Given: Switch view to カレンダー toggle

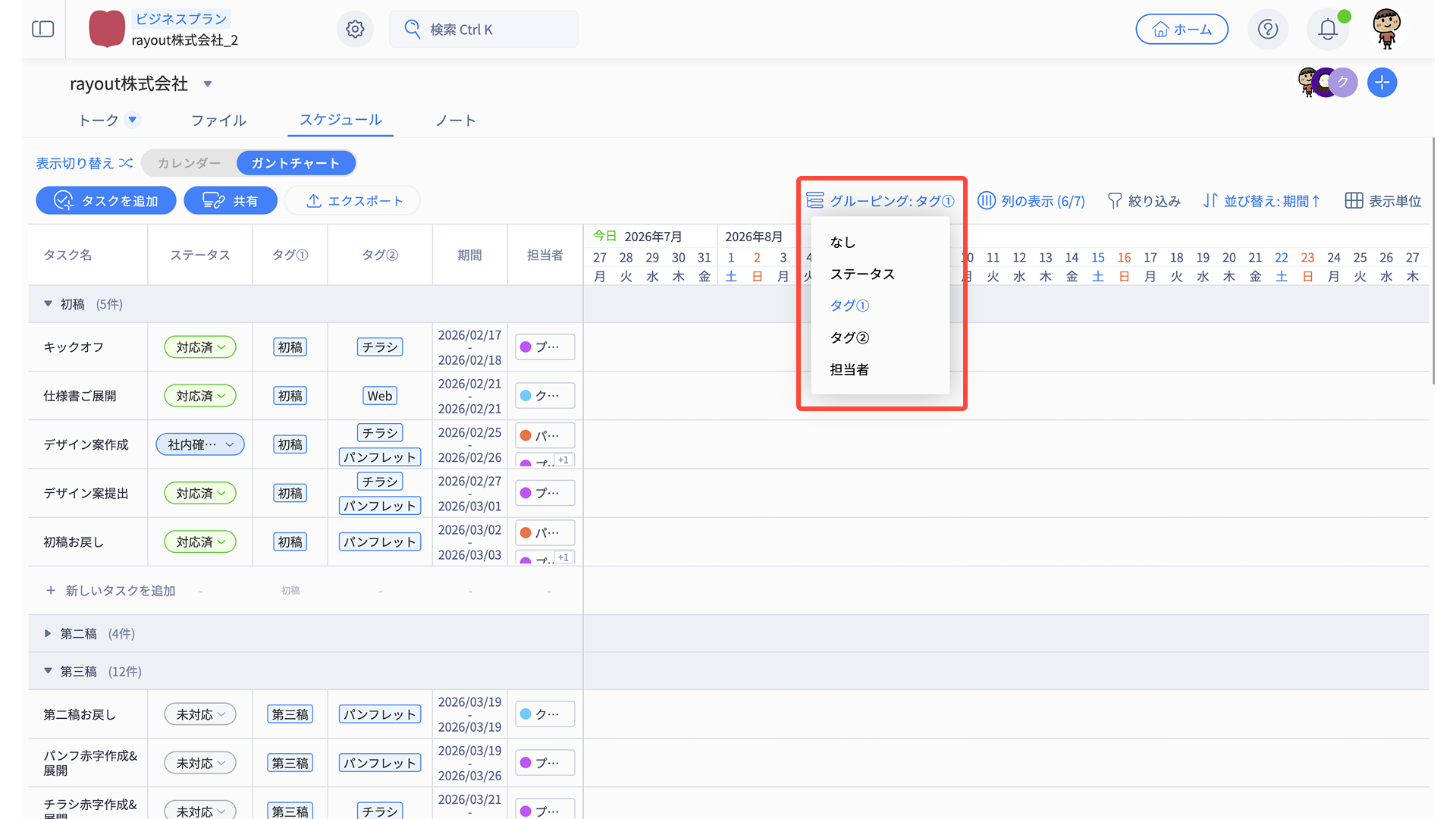Looking at the screenshot, I should [189, 163].
